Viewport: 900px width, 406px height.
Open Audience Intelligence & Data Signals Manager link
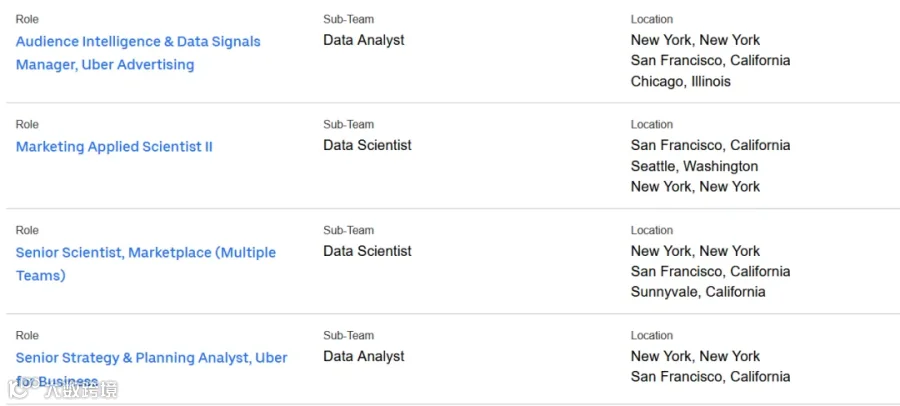coord(138,53)
